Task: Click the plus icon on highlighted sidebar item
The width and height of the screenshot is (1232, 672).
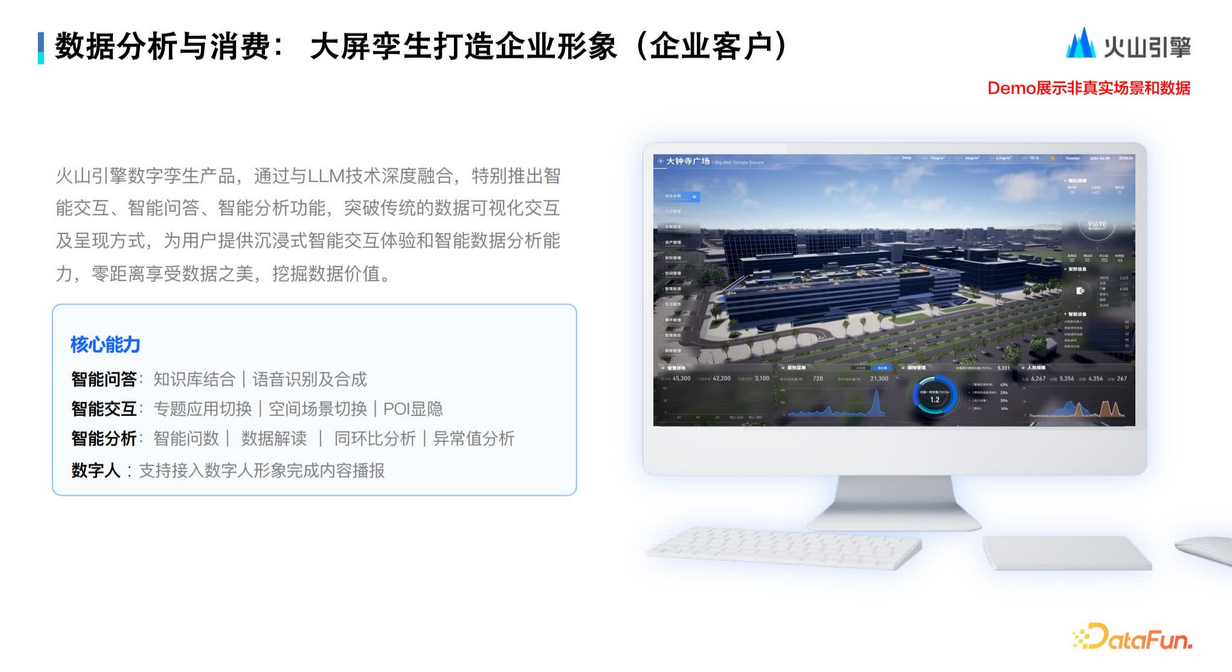Action: point(694,197)
